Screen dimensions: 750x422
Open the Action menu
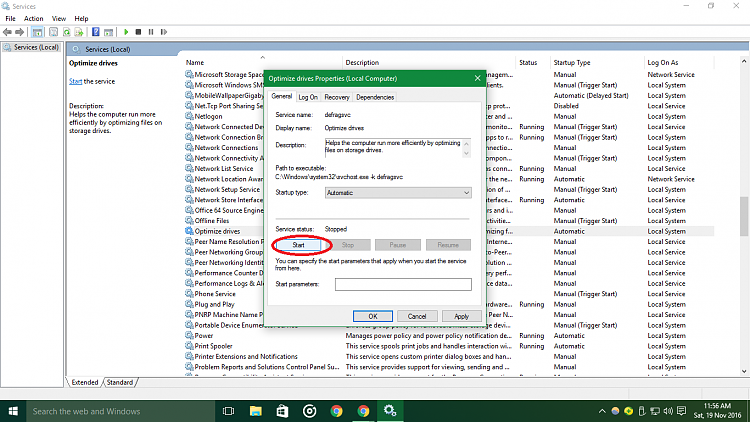click(x=33, y=19)
